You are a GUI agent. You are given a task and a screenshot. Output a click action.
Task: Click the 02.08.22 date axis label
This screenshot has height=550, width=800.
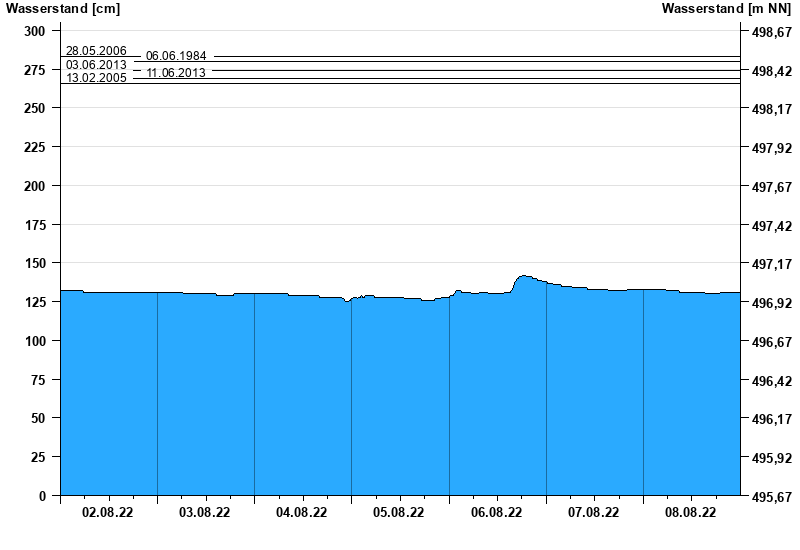[x=108, y=513]
